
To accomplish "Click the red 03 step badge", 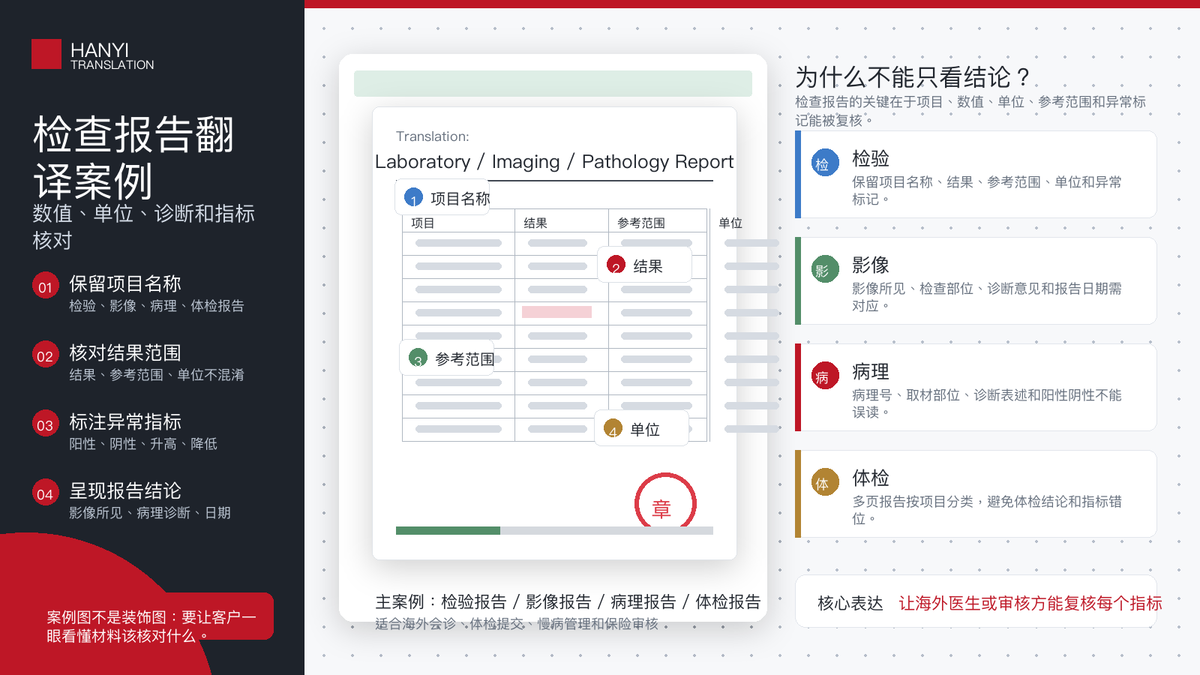I will tap(46, 425).
